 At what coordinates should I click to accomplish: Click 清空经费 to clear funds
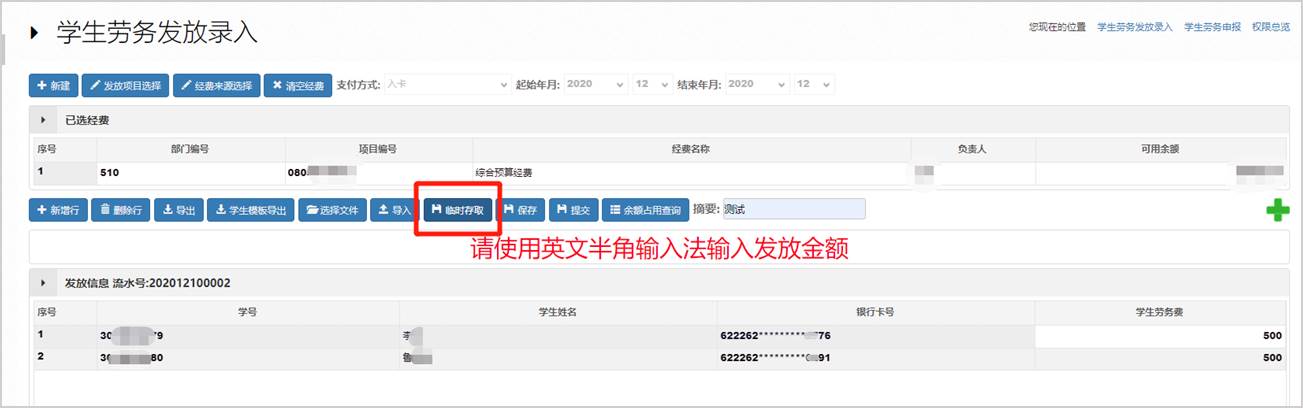tap(297, 86)
